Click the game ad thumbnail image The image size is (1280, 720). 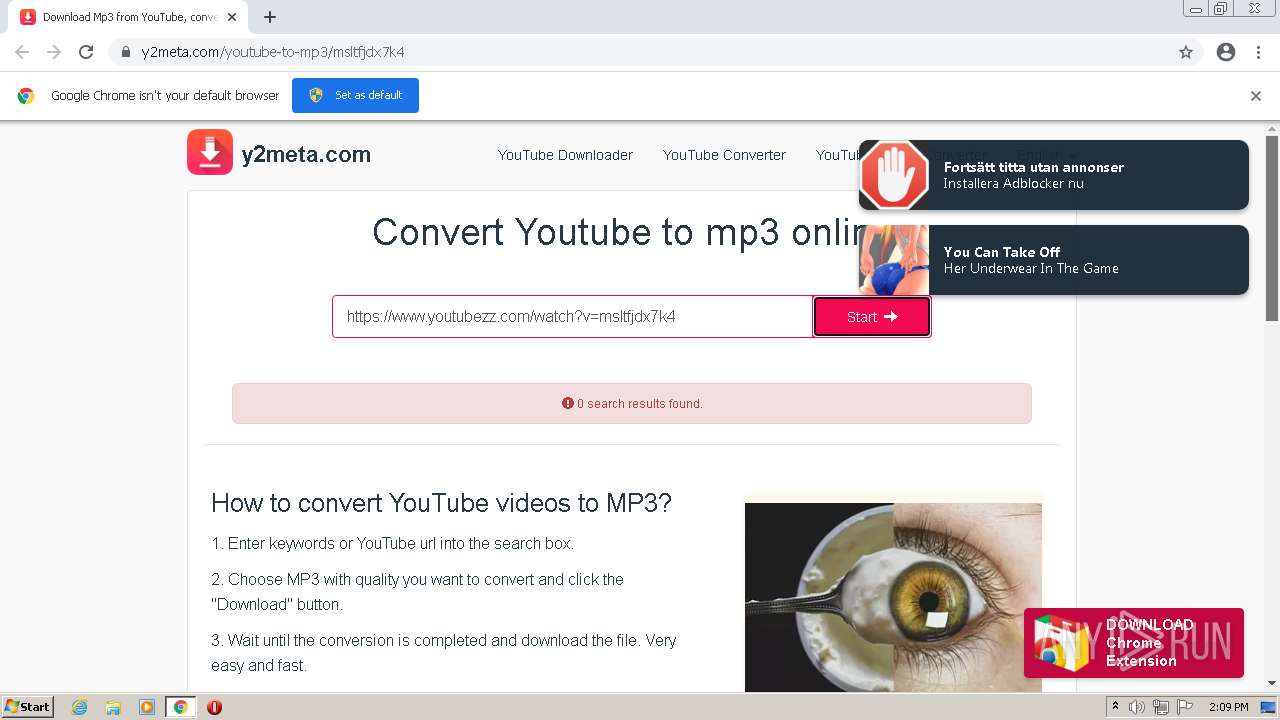click(894, 260)
